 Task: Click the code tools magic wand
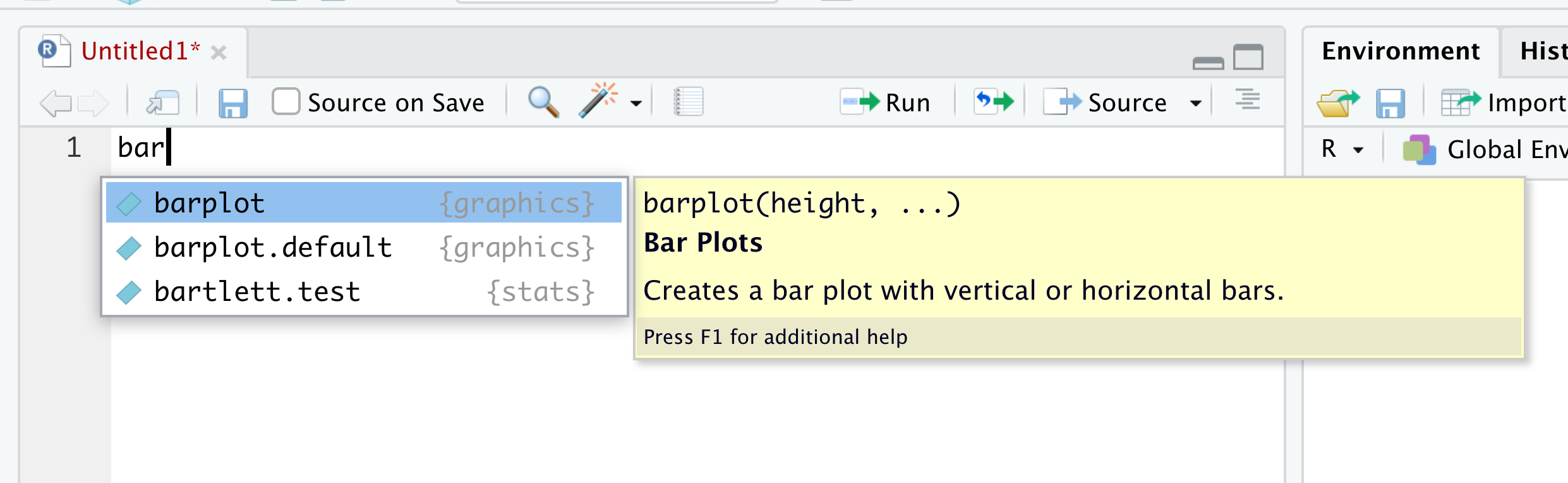click(598, 101)
